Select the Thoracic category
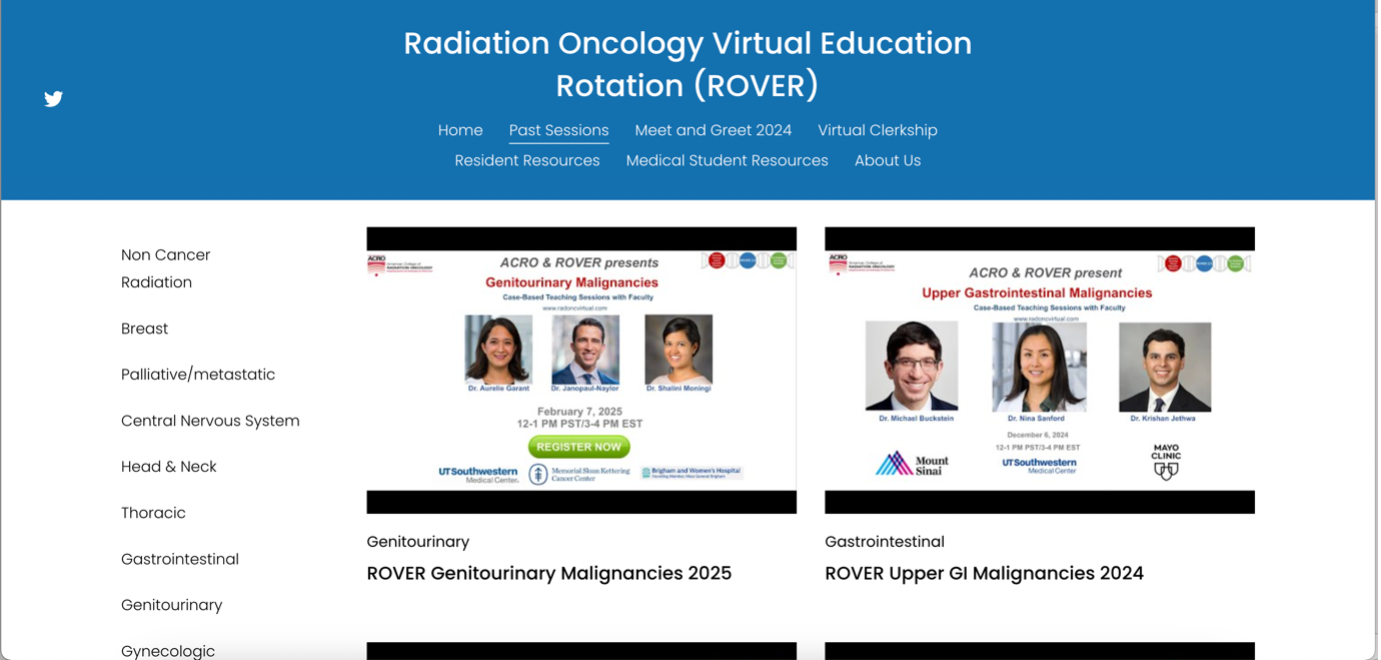The image size is (1381, 660). tap(153, 513)
